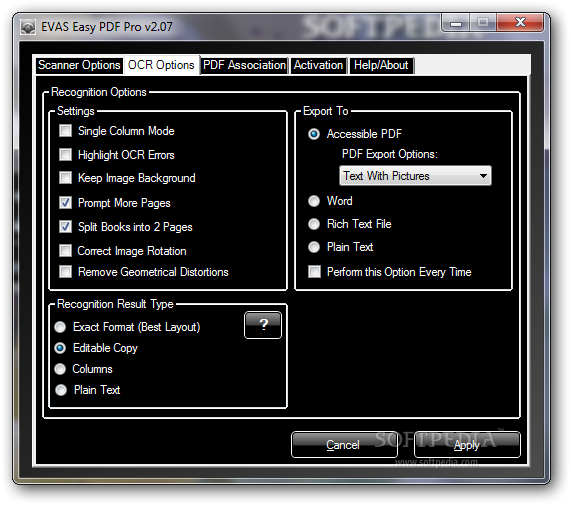Viewport: 571px width, 505px height.
Task: Click the EVAS app icon in title bar
Action: click(x=28, y=27)
